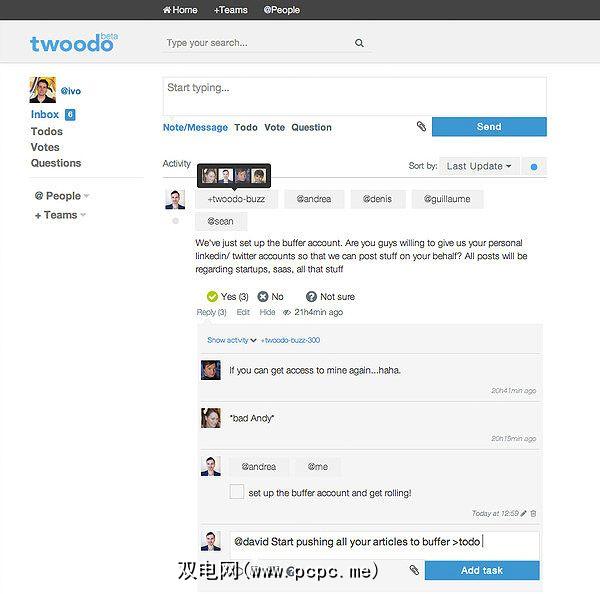The image size is (600, 594).
Task: Attach a file using the paperclip beside Send
Action: click(x=421, y=126)
